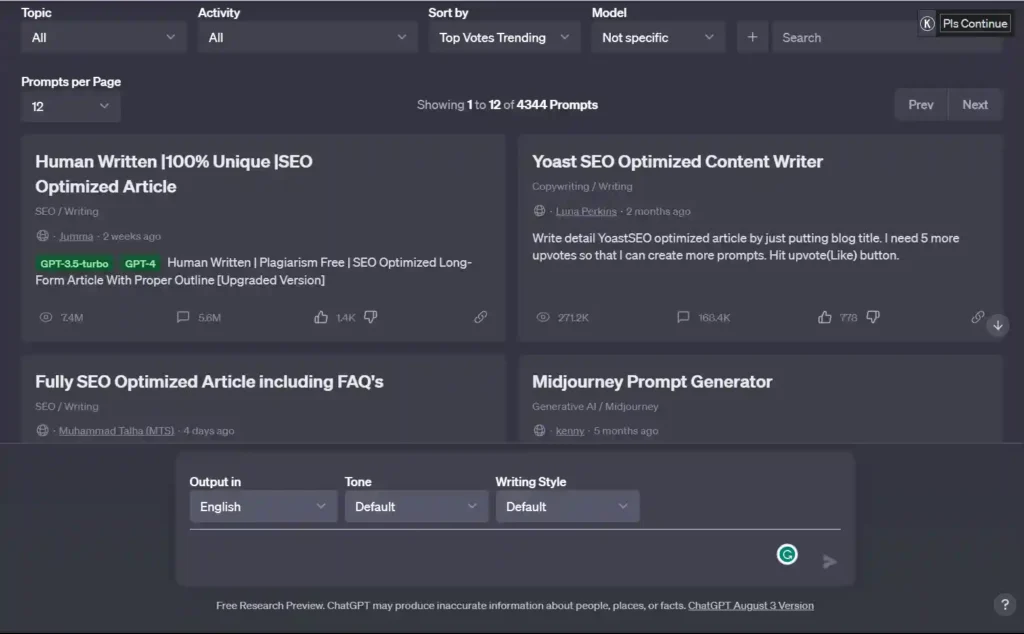Open the Tone Default dropdown
The height and width of the screenshot is (634, 1024).
coord(416,507)
